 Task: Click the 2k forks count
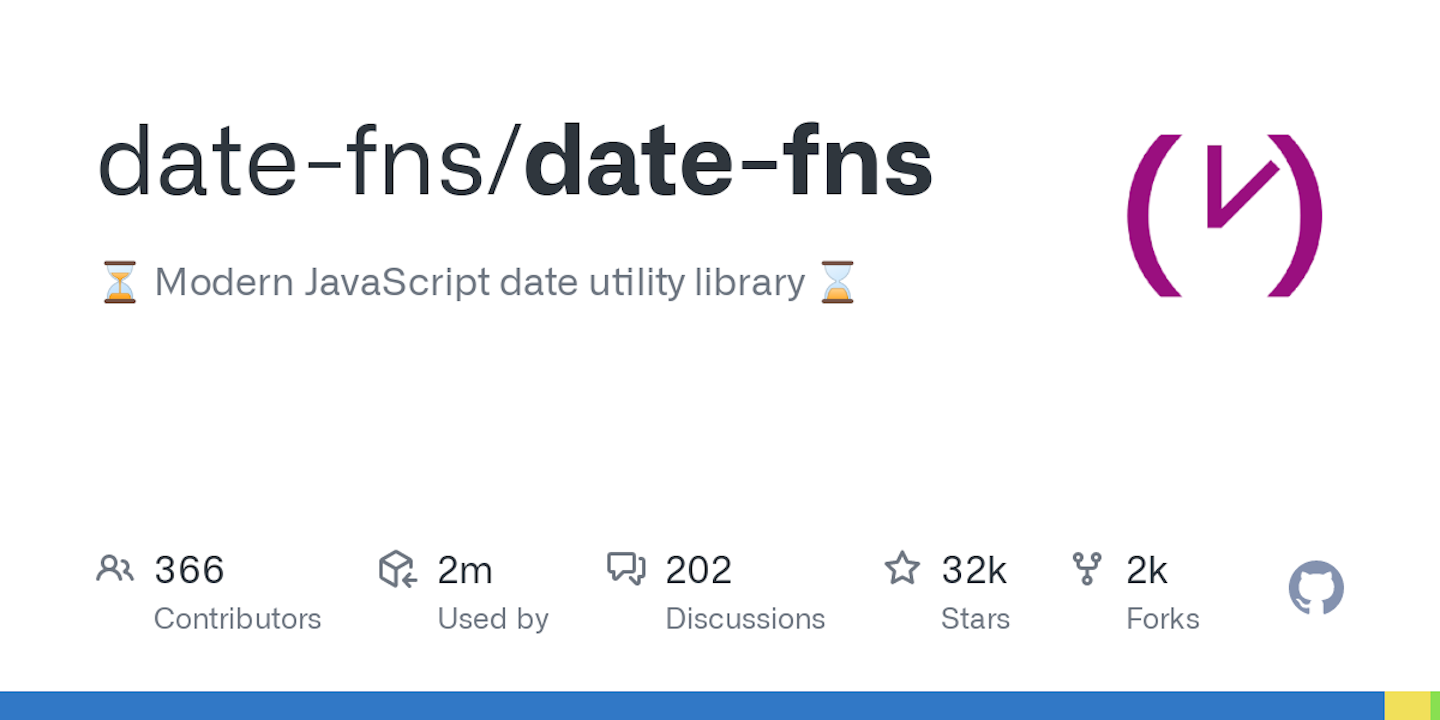pyautogui.click(x=1147, y=570)
